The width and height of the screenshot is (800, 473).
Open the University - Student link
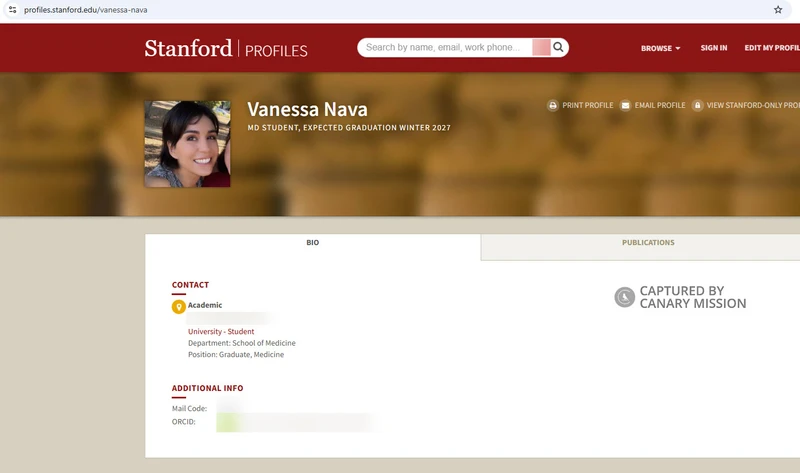point(221,332)
